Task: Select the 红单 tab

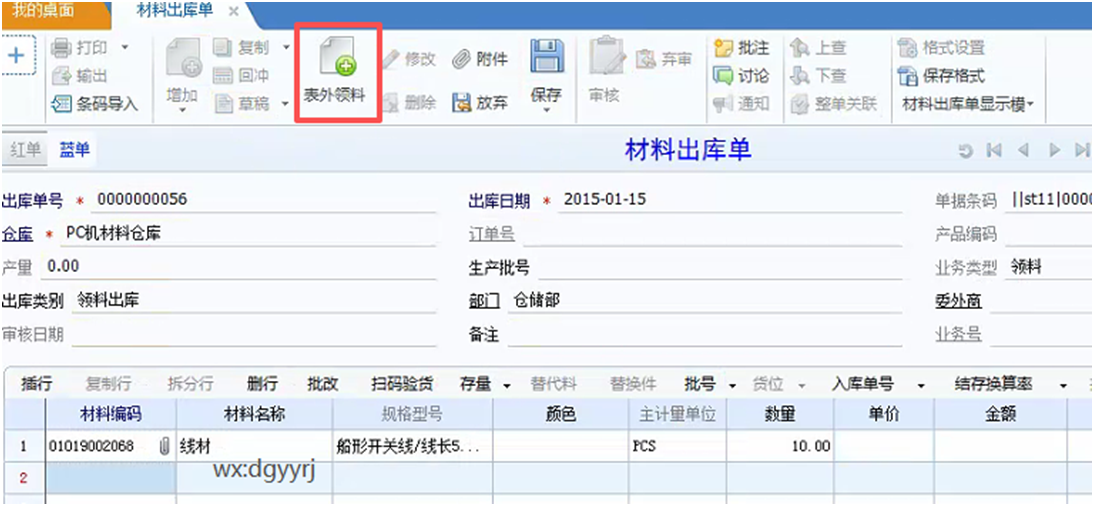Action: tap(25, 149)
